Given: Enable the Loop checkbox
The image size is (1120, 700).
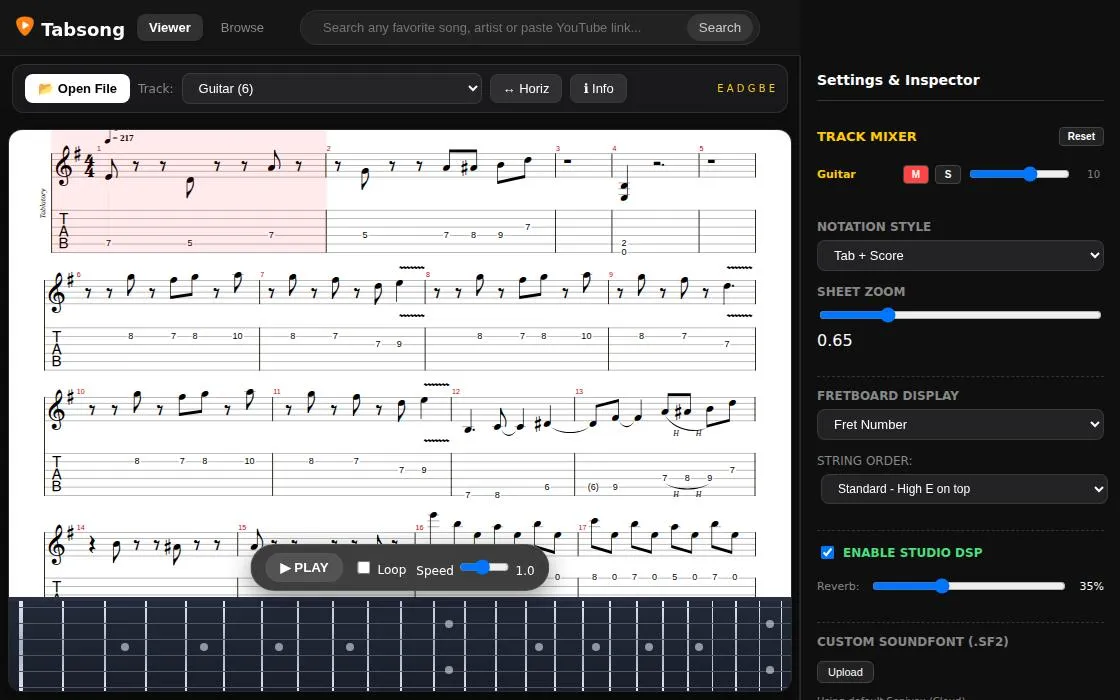Looking at the screenshot, I should click(x=364, y=568).
